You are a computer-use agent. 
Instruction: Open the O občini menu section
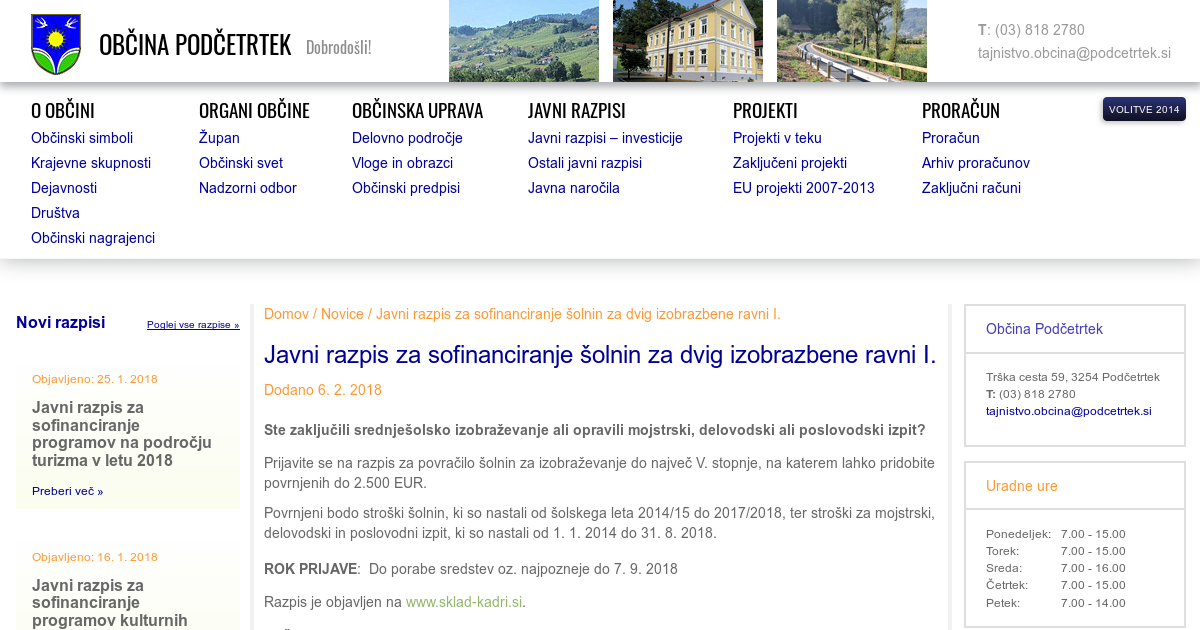click(x=63, y=111)
